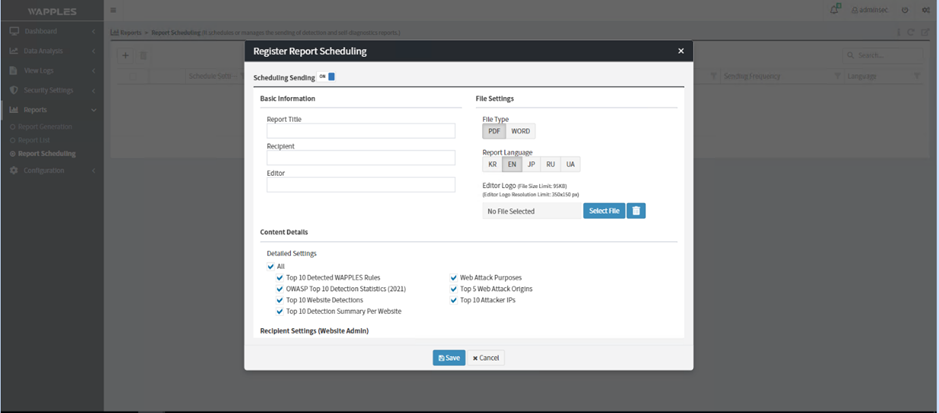Choose JP as the report language

pos(531,164)
